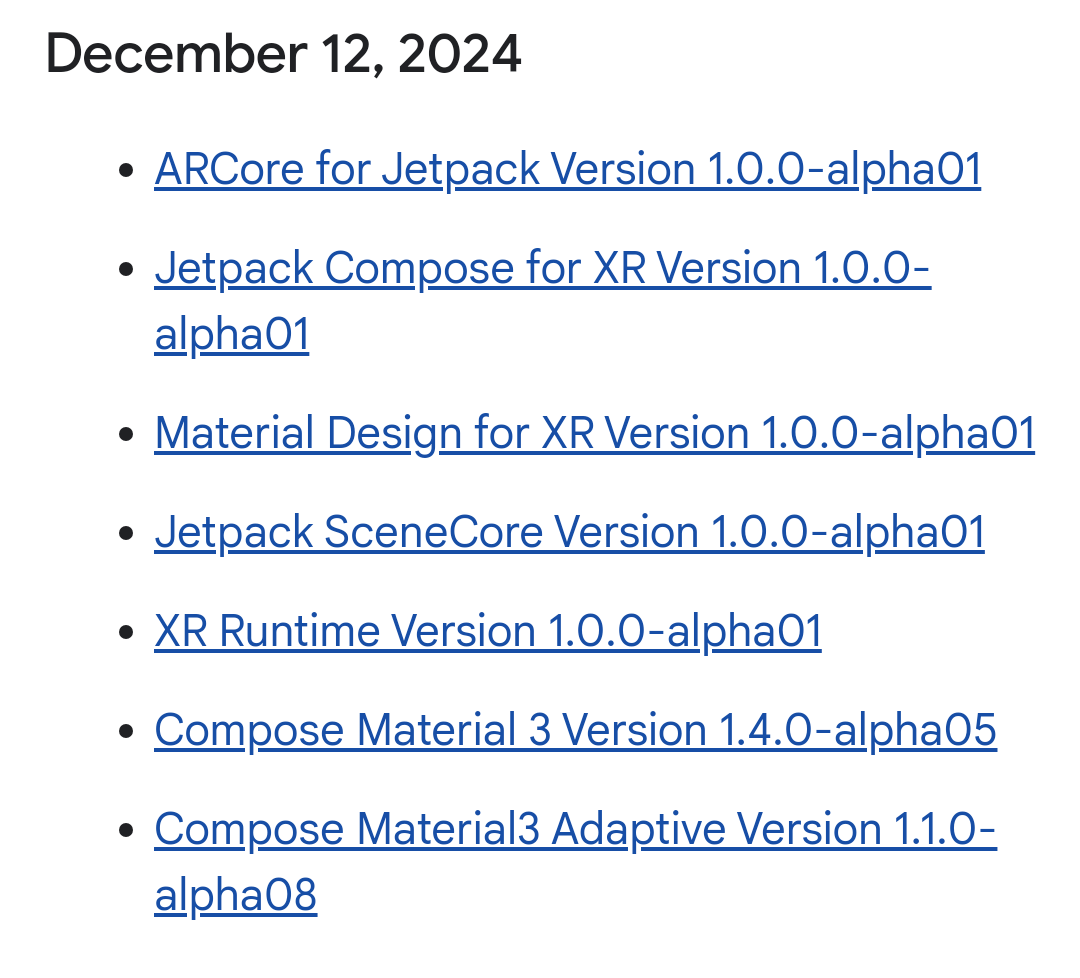
Task: Open Jetpack Compose for XR release link
Action: pos(543,268)
